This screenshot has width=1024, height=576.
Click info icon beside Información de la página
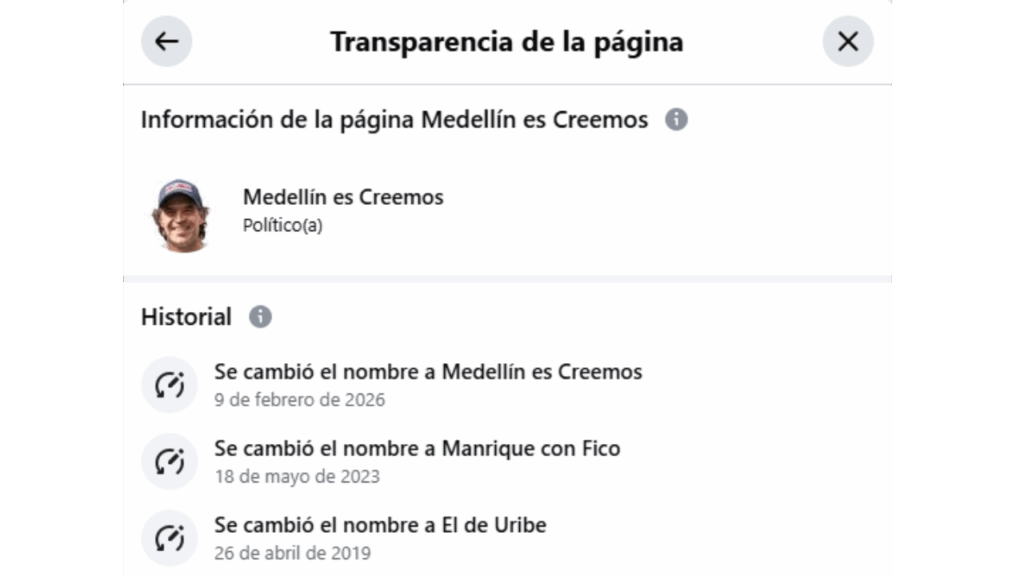(x=677, y=120)
